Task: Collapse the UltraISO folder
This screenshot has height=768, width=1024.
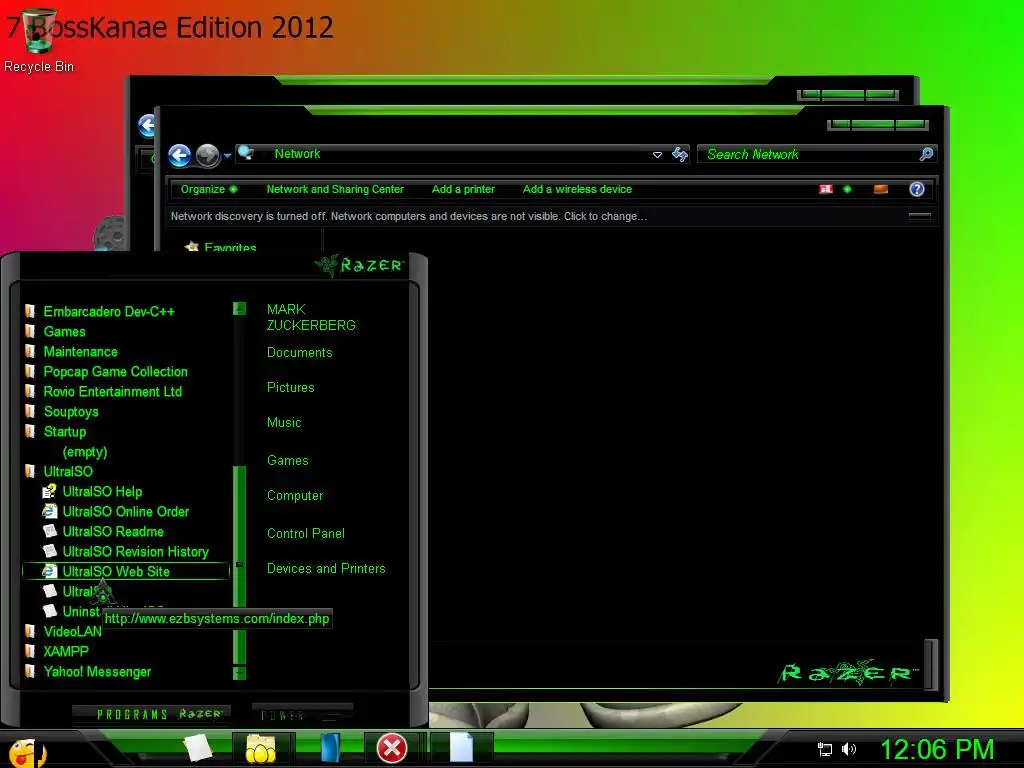Action: (68, 472)
